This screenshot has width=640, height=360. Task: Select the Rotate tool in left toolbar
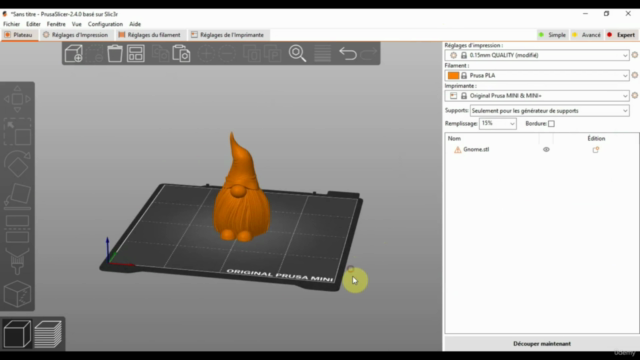(17, 163)
